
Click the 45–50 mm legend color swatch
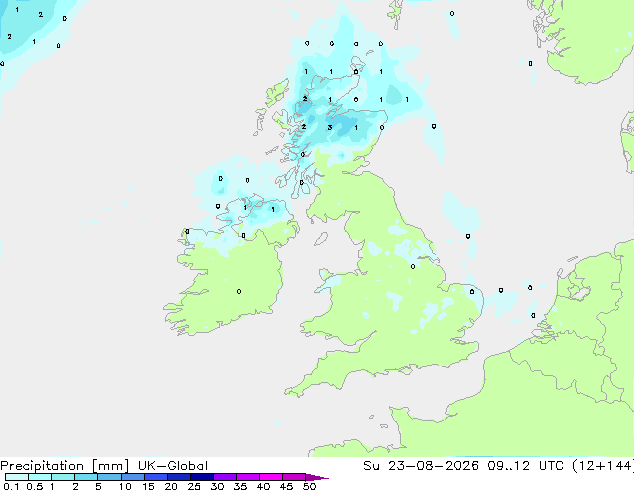coord(294,477)
